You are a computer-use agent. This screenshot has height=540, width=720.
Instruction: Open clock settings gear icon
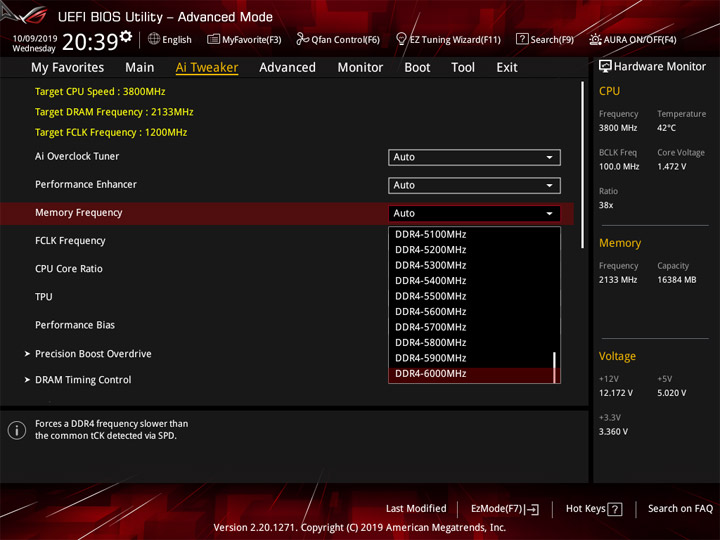(126, 36)
